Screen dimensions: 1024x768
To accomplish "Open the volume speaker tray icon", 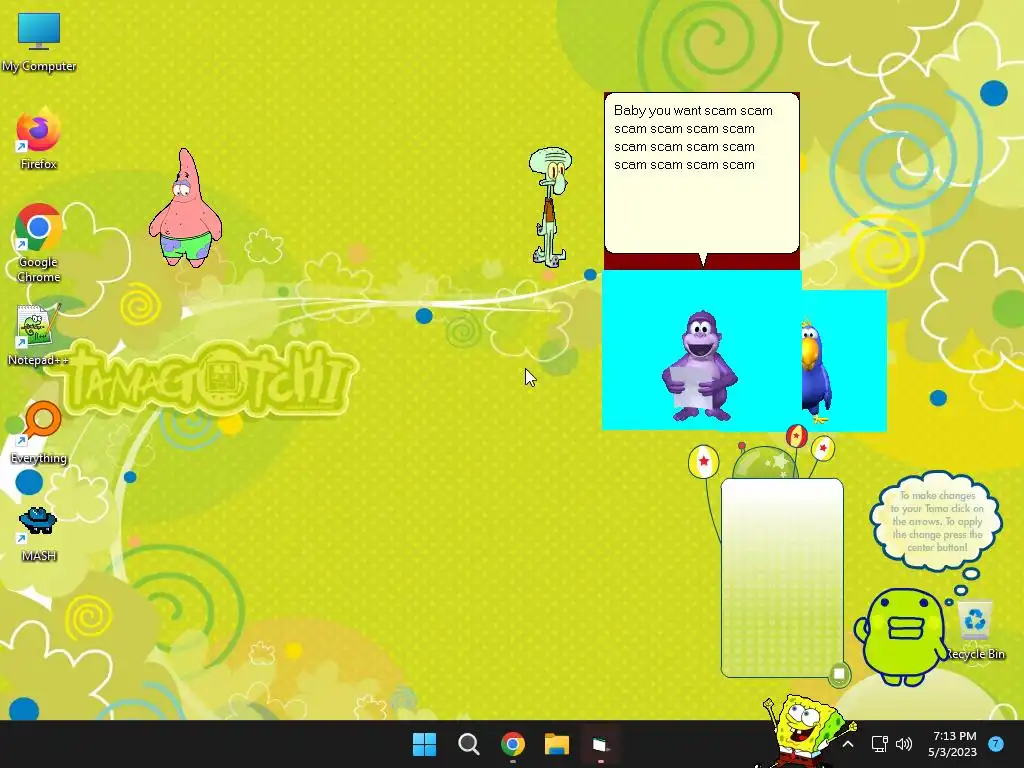I will click(904, 744).
